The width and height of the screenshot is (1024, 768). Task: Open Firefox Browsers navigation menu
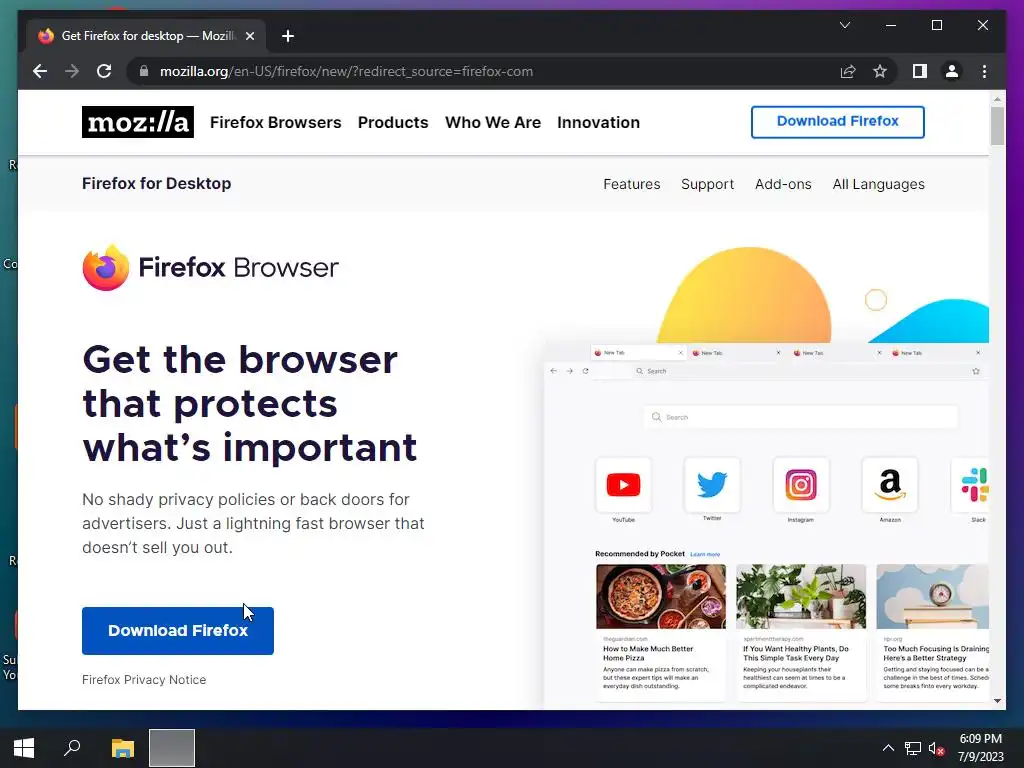click(276, 122)
